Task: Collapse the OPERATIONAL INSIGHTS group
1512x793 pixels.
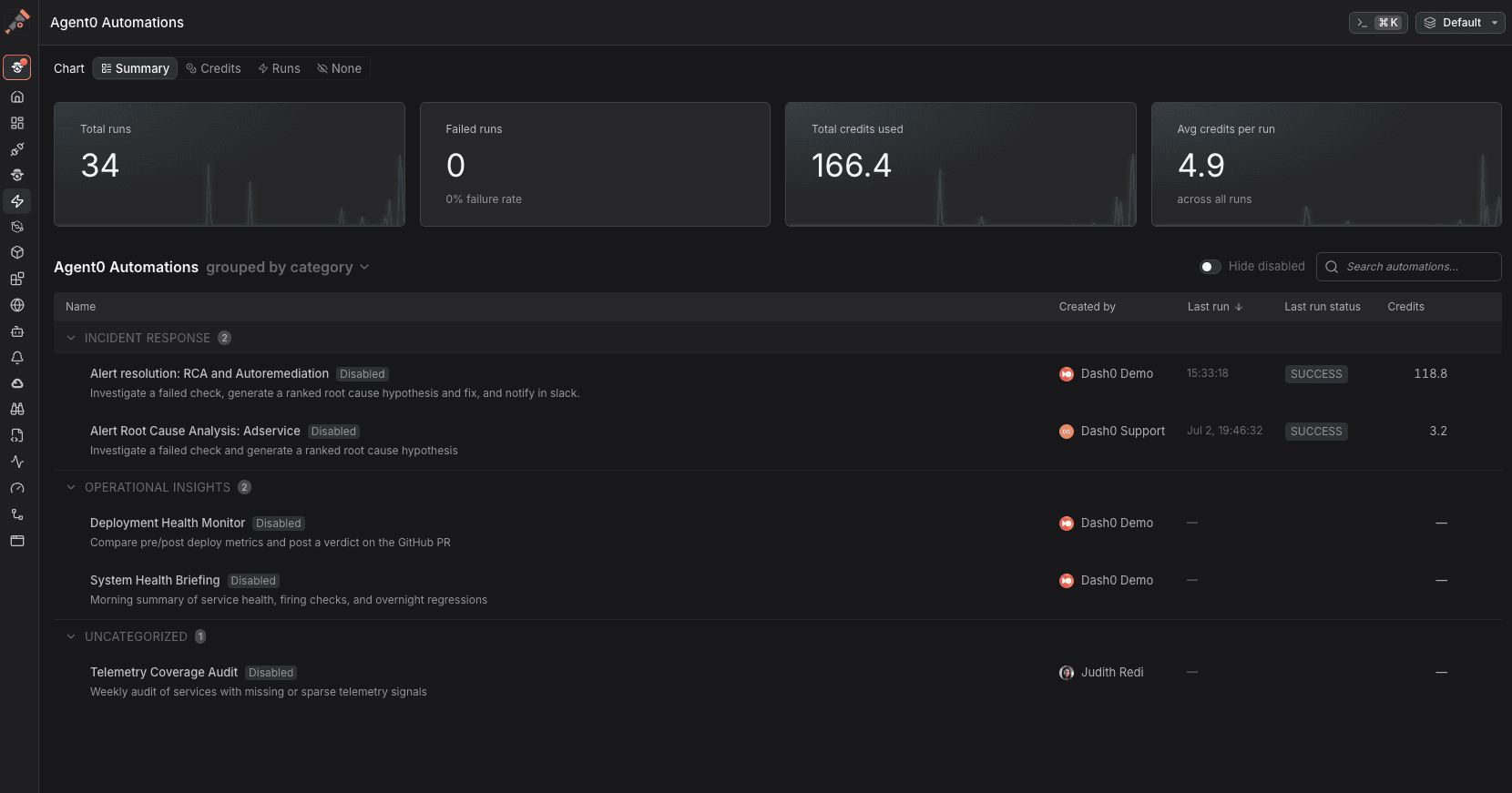Action: pyautogui.click(x=71, y=487)
